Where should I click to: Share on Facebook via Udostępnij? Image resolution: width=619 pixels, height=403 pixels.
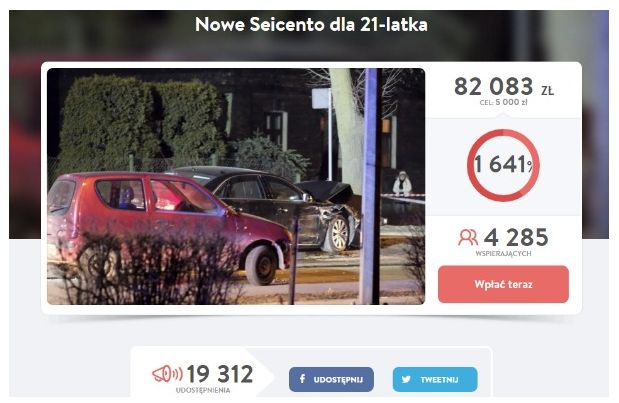pyautogui.click(x=331, y=379)
